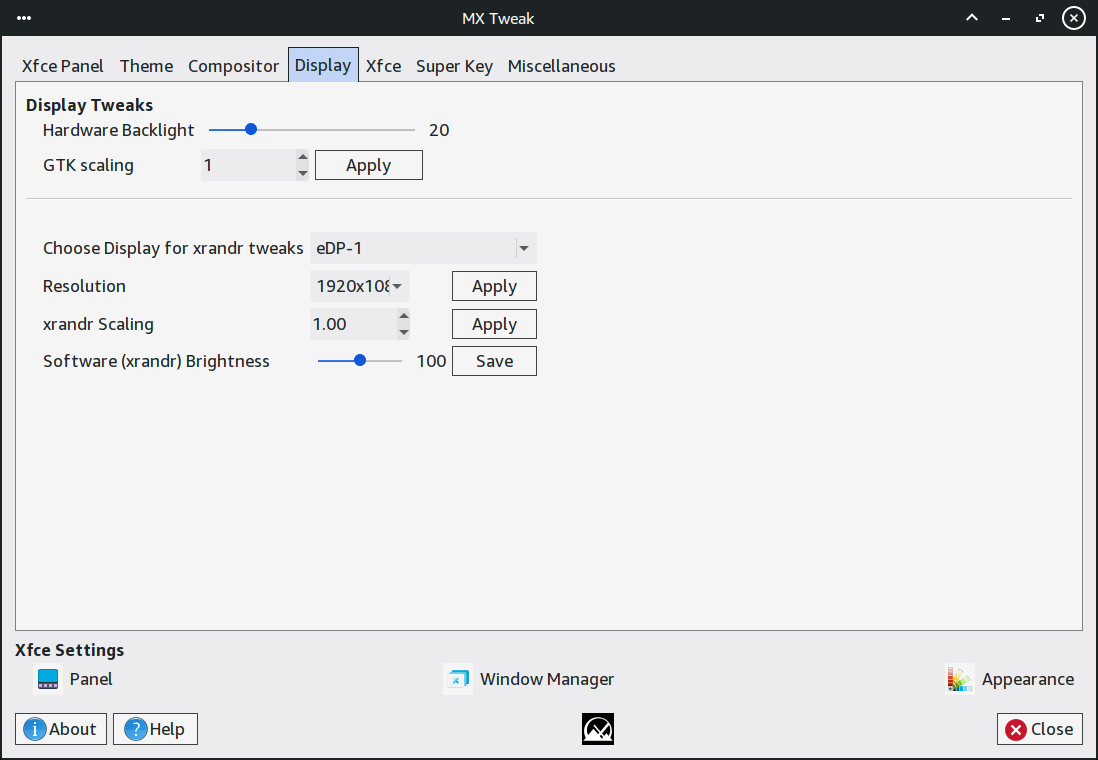1098x760 pixels.
Task: Open Appearance settings icon
Action: [960, 679]
